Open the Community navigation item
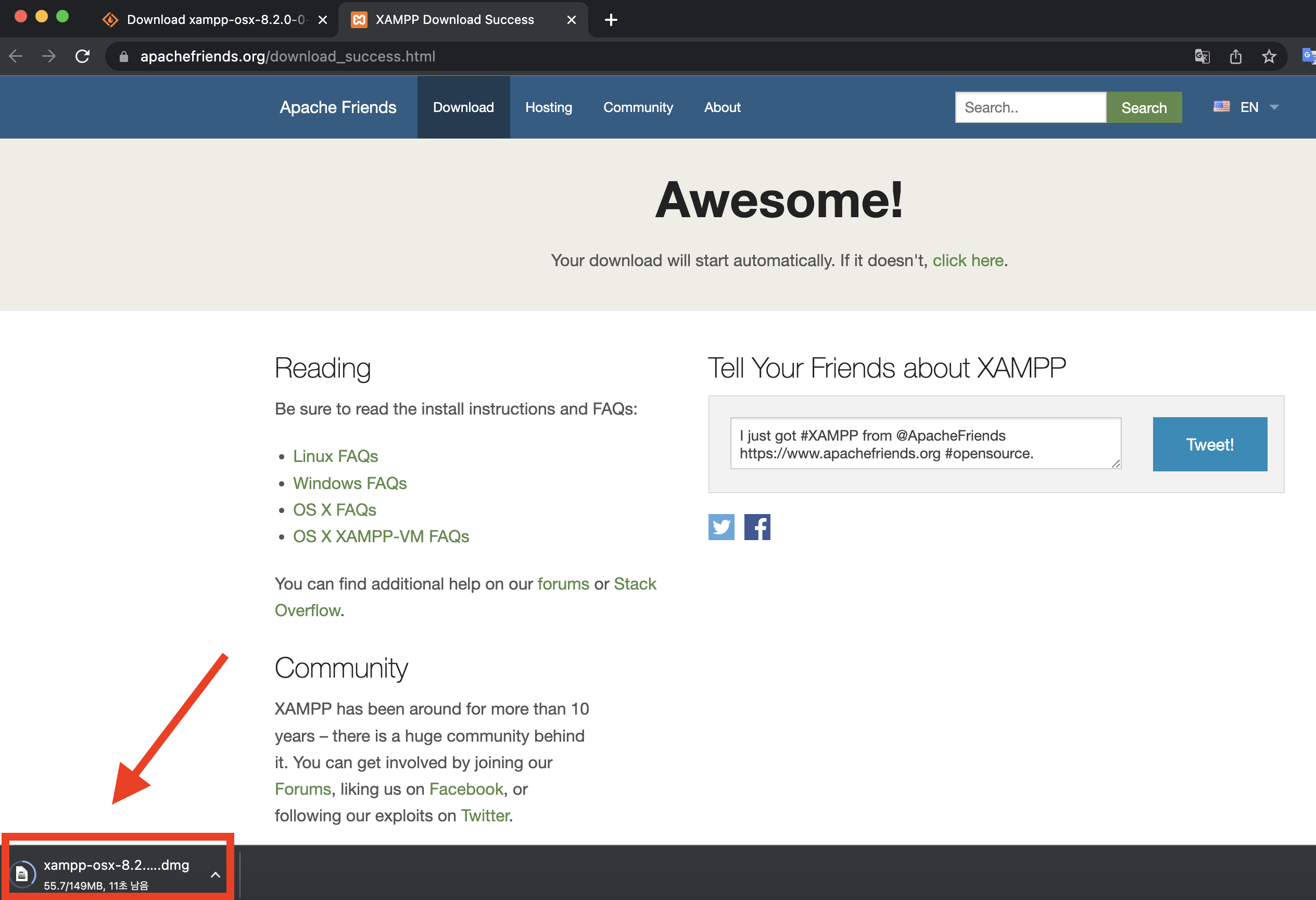This screenshot has width=1316, height=900. 638,107
